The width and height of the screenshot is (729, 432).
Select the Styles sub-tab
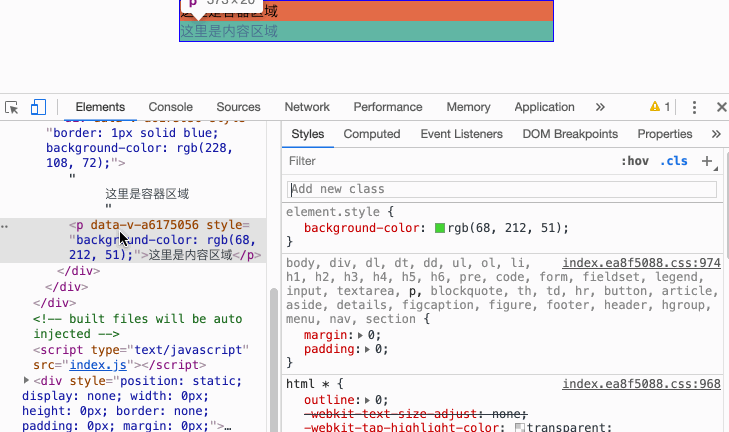[308, 134]
